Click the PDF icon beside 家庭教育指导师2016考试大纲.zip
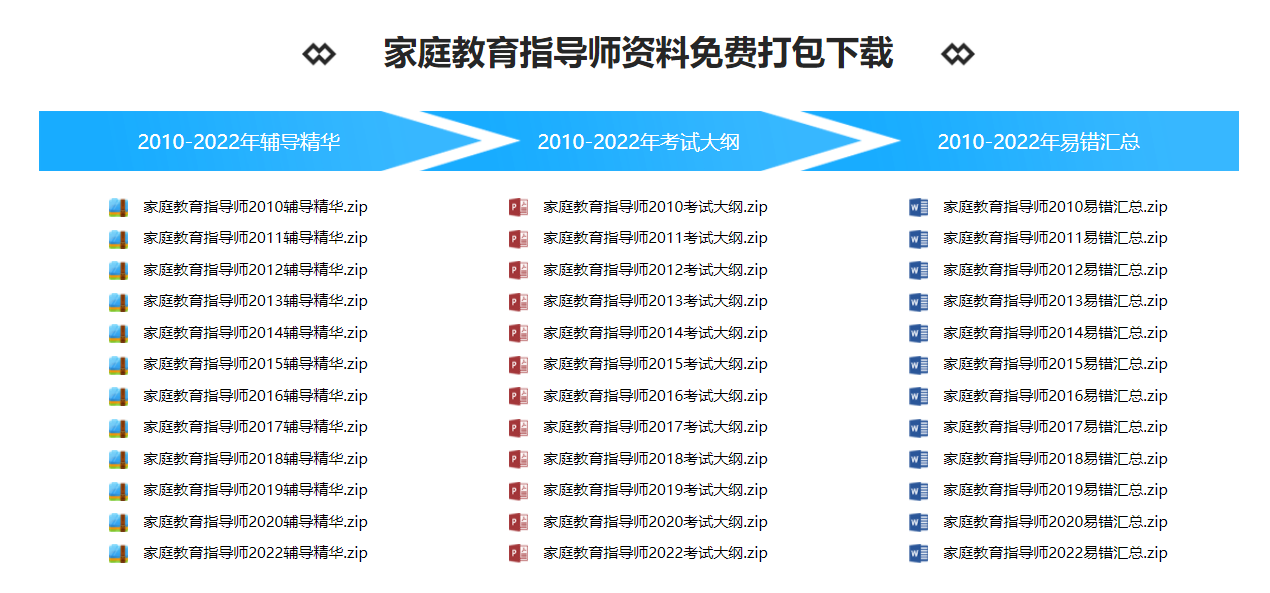This screenshot has width=1270, height=593. tap(518, 396)
